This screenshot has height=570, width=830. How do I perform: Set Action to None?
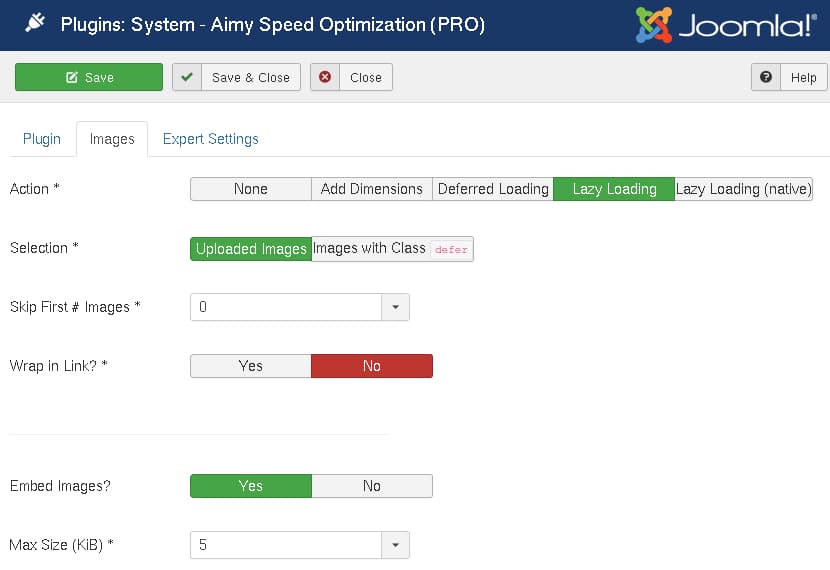pos(251,189)
